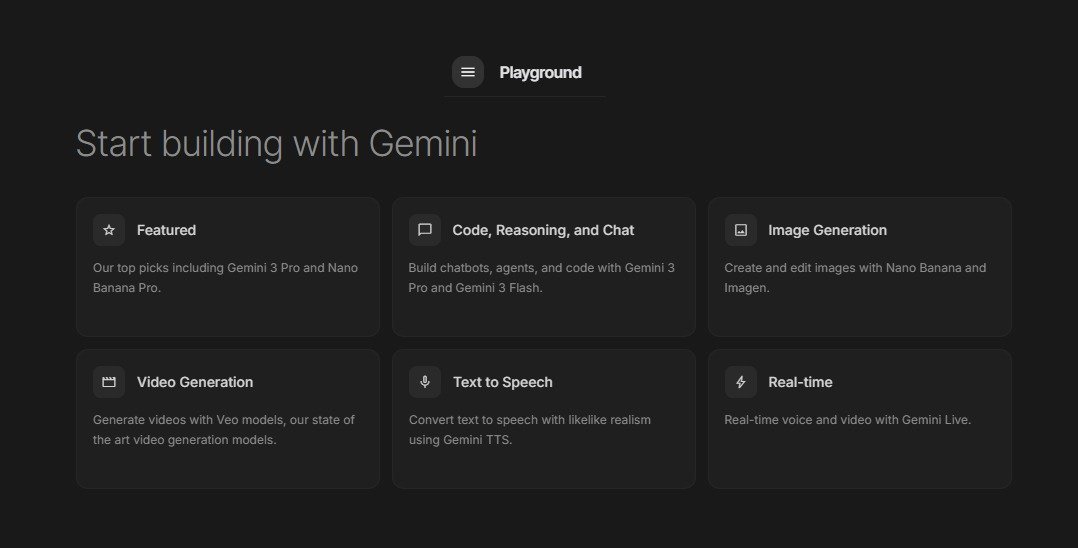
Task: Click the Veo models description text
Action: (224, 430)
